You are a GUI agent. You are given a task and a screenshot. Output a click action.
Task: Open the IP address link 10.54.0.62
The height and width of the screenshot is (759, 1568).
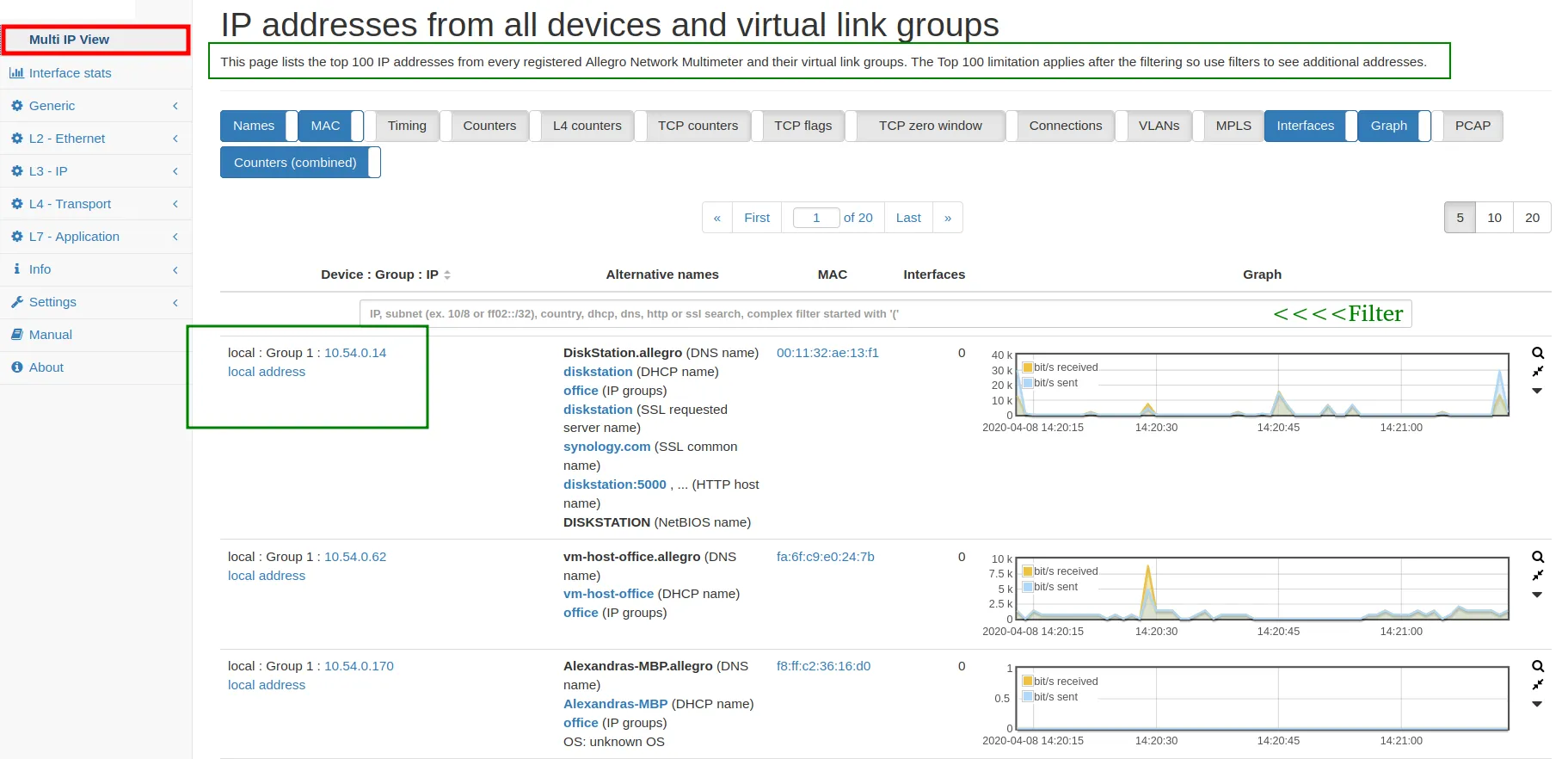pyautogui.click(x=355, y=557)
